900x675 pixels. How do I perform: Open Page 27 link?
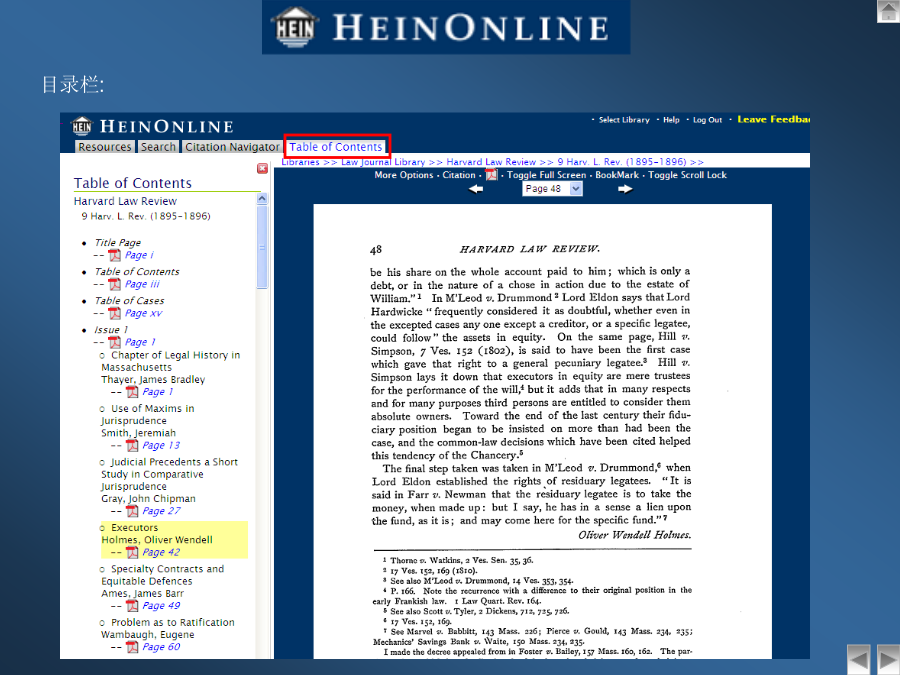click(161, 511)
